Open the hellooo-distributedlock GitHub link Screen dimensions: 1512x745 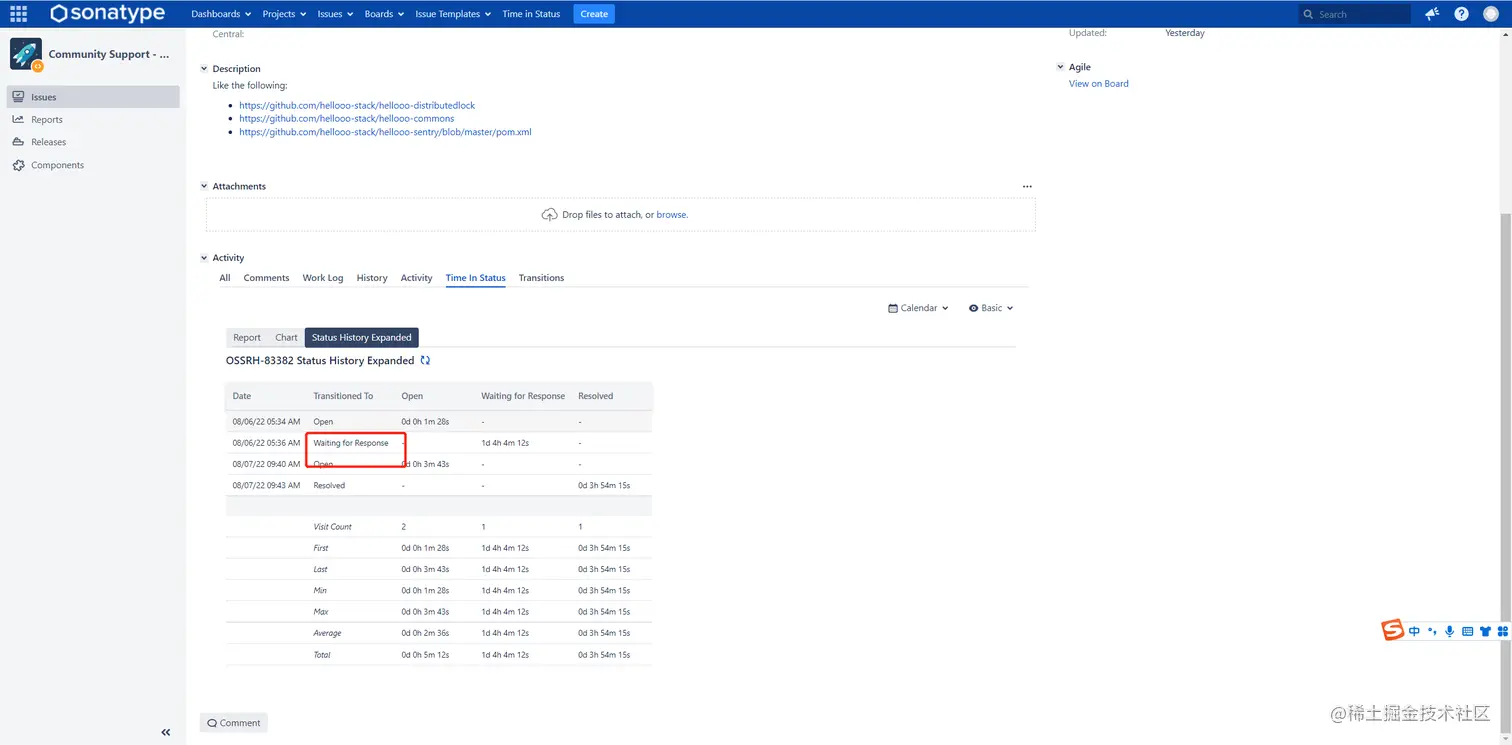tap(357, 105)
